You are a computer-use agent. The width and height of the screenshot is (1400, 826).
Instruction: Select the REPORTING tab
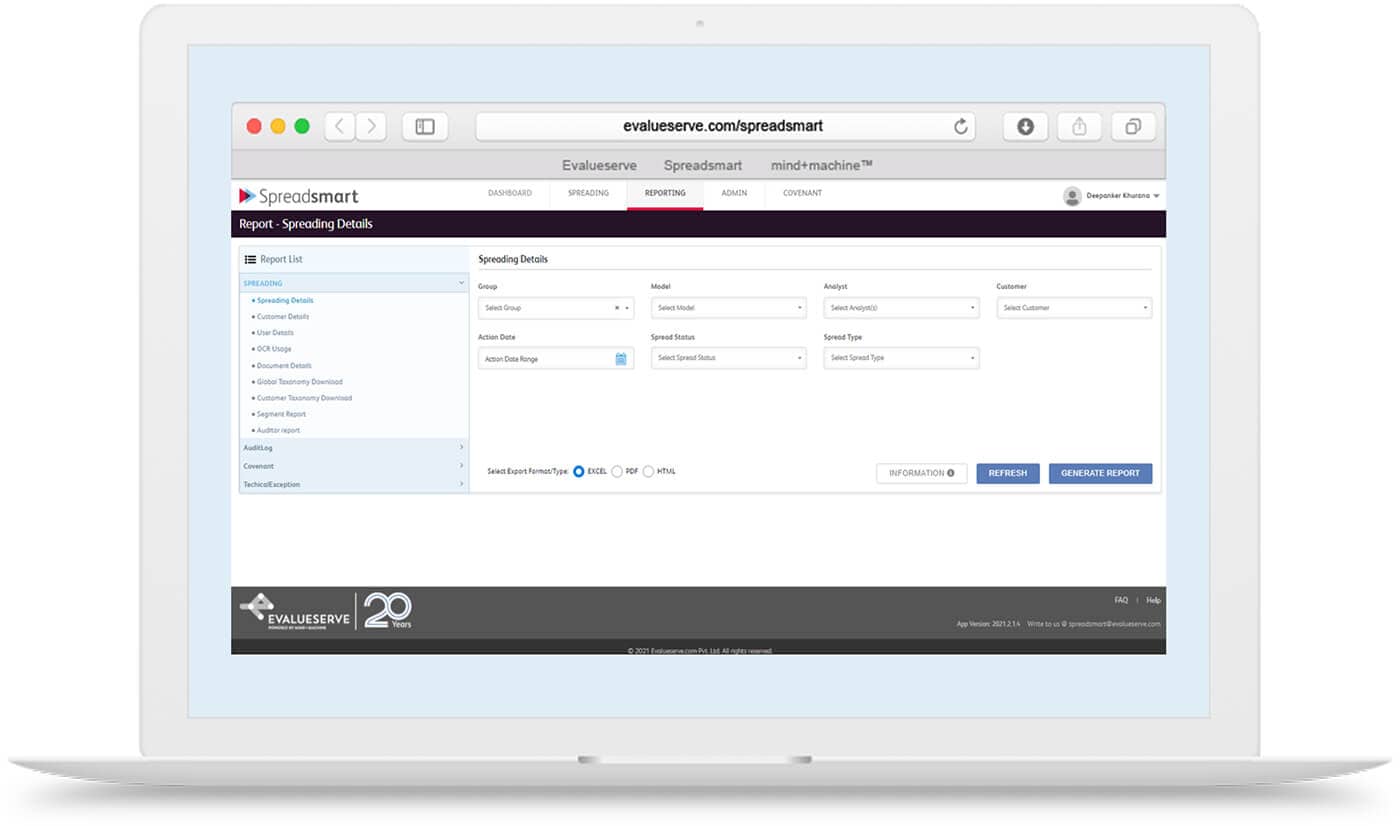click(x=665, y=193)
